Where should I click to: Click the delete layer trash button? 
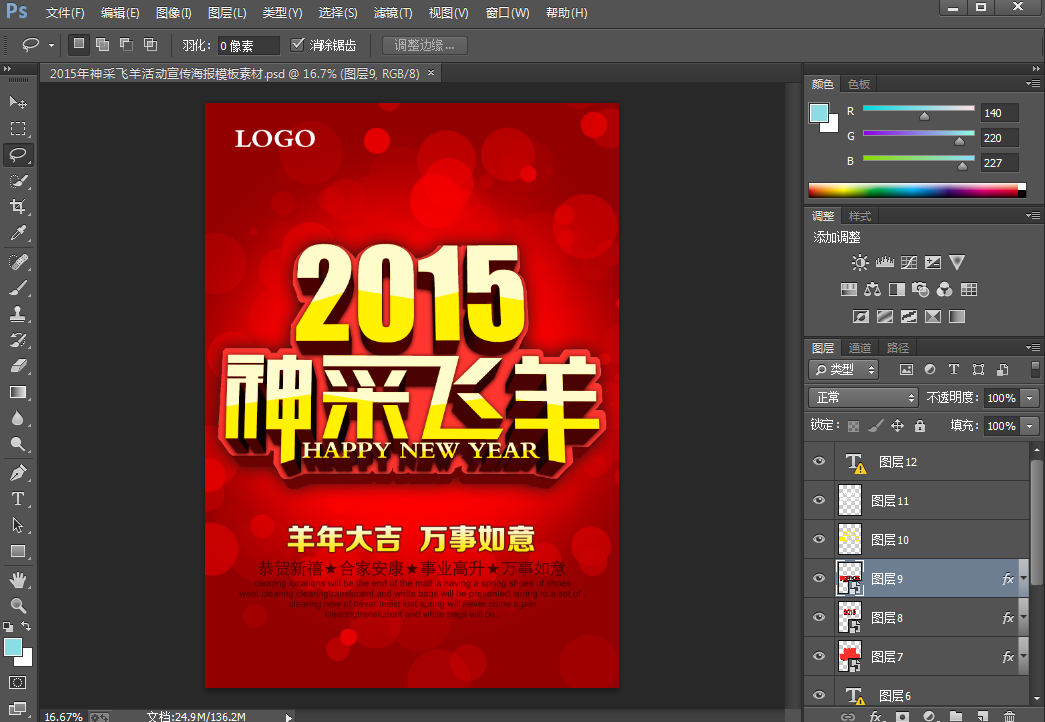(1010, 716)
